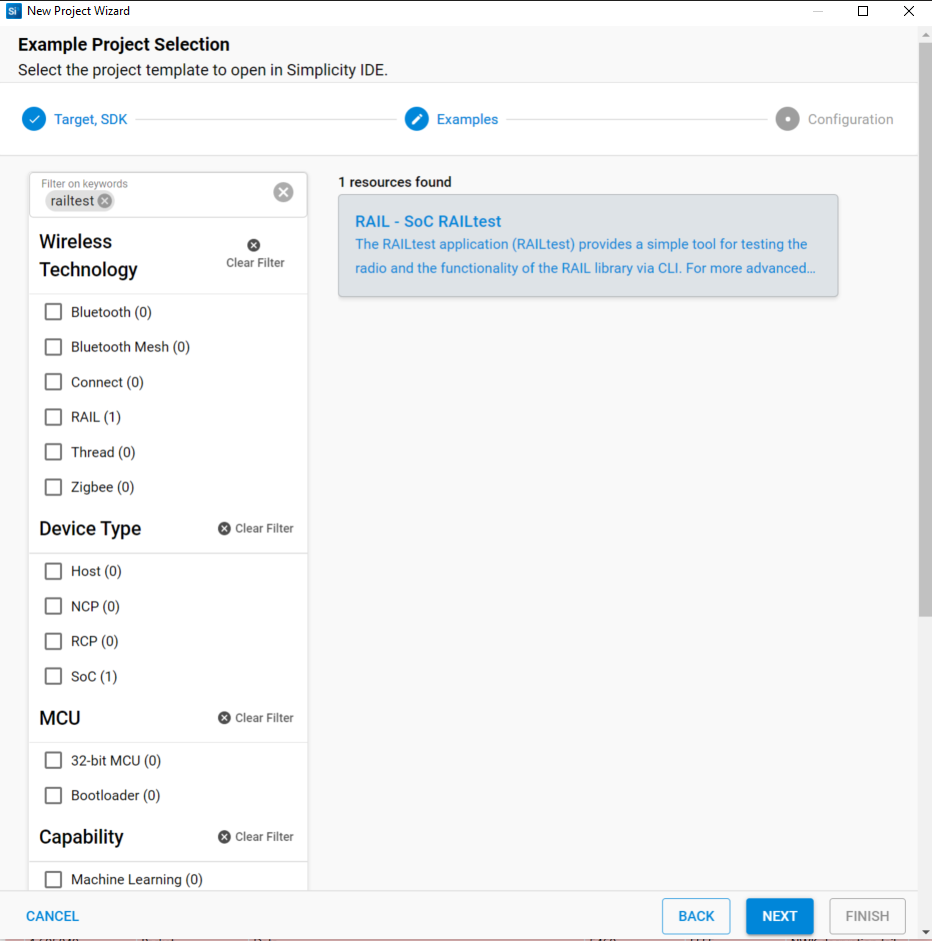932x941 pixels.
Task: Open the RAIL - SoC RAILtest example title
Action: point(428,221)
